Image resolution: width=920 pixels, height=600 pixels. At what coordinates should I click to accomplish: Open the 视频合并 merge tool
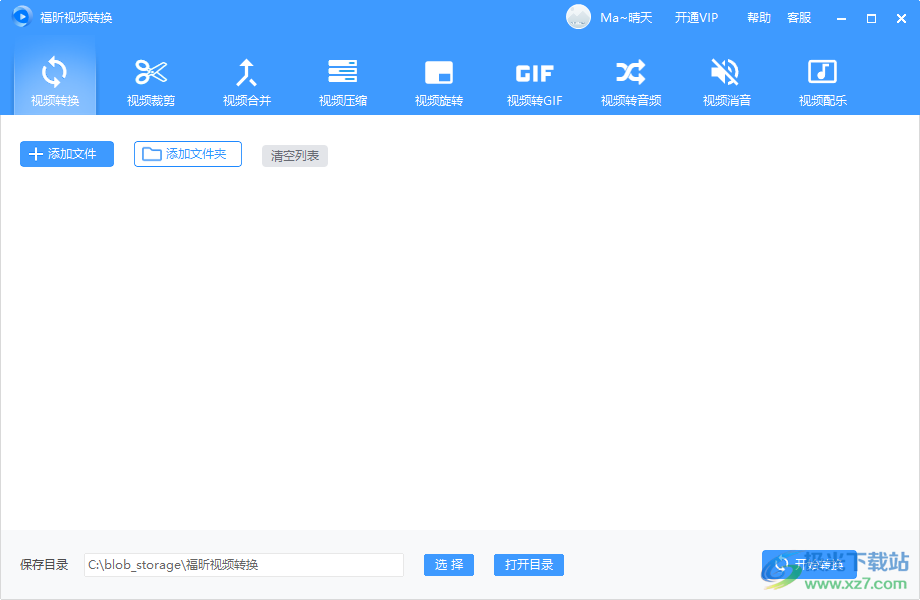click(x=247, y=82)
